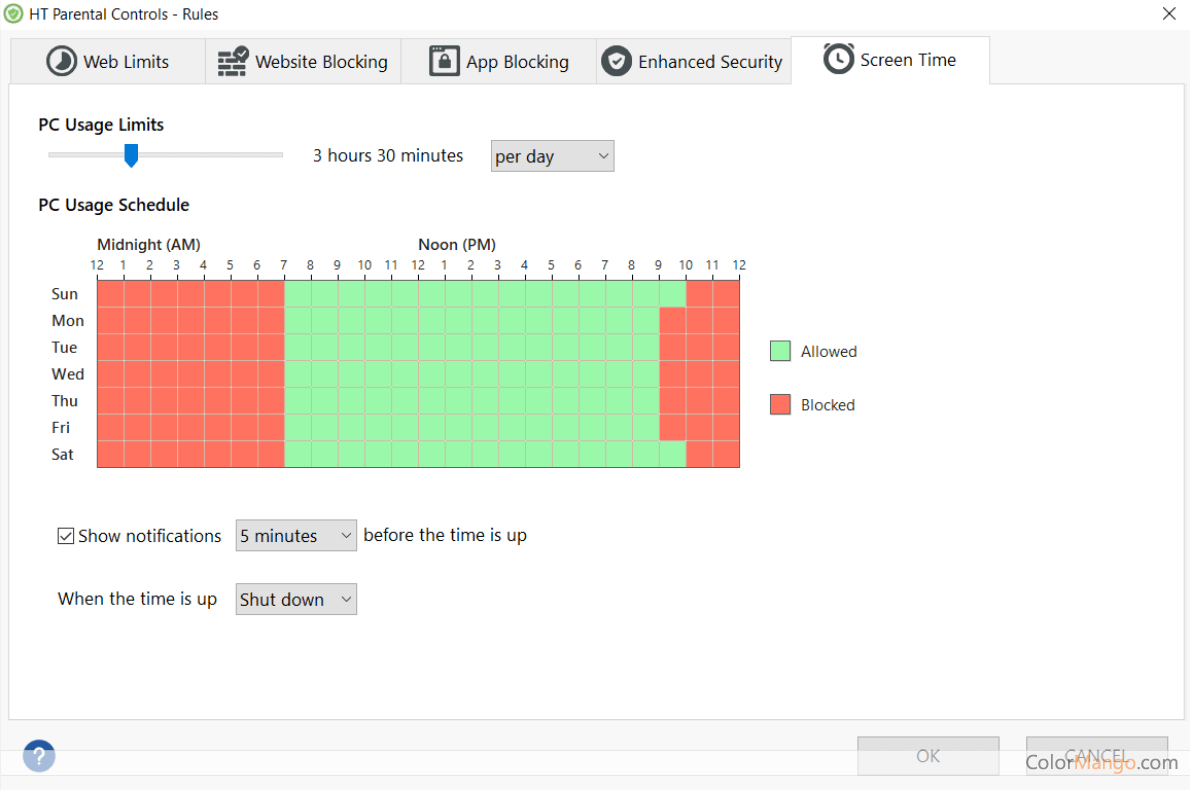Open the 5 minutes notification dropdown

(296, 536)
